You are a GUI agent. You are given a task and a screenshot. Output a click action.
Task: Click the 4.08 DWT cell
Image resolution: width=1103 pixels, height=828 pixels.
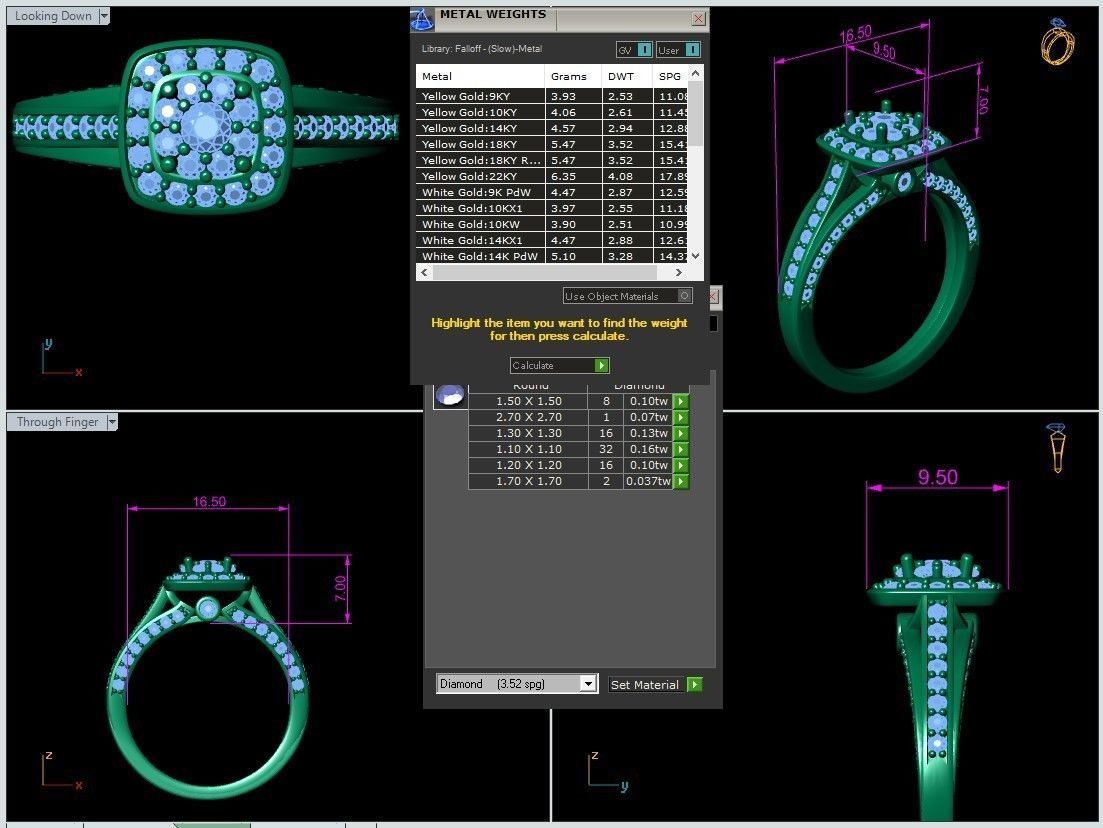(627, 177)
